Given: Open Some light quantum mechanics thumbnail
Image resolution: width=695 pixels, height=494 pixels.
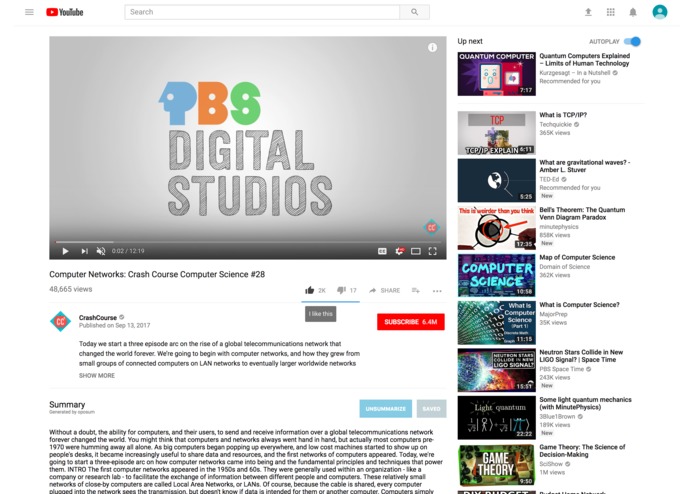Looking at the screenshot, I should [496, 417].
